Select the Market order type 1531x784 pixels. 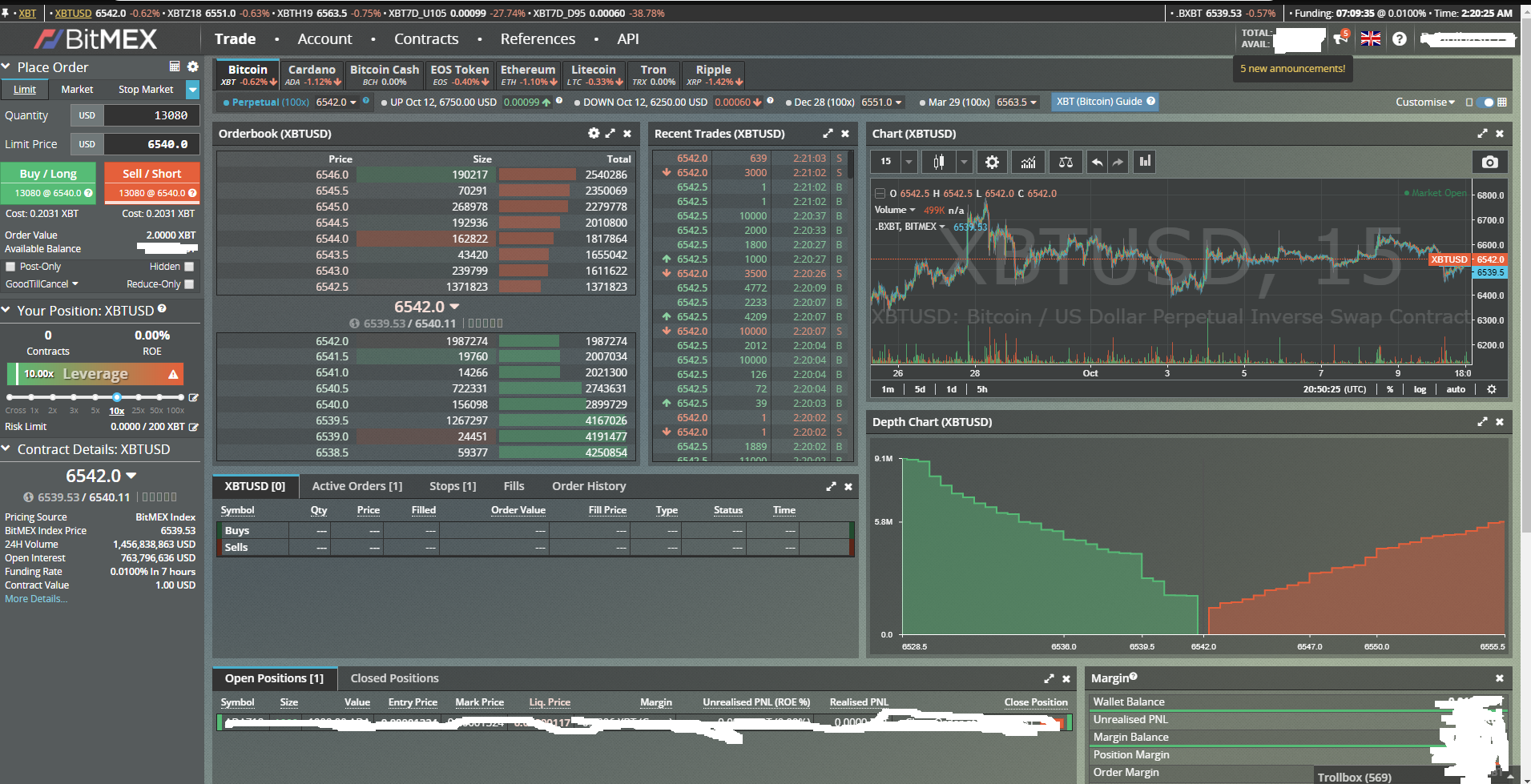click(x=77, y=90)
